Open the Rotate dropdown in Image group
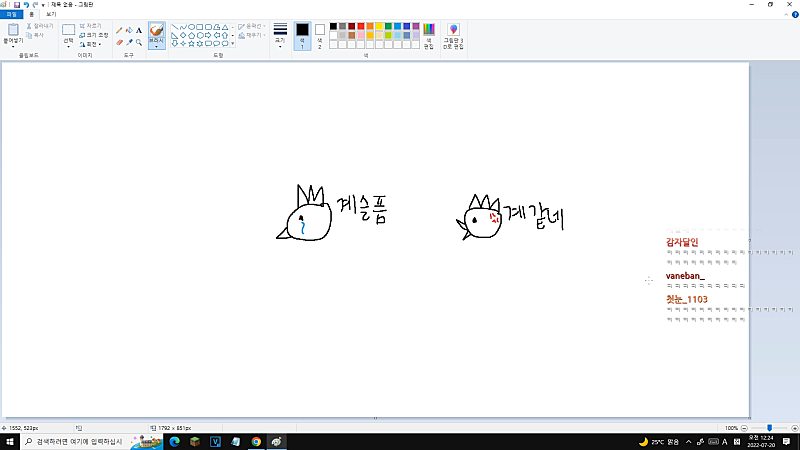The width and height of the screenshot is (800, 450). coord(91,44)
